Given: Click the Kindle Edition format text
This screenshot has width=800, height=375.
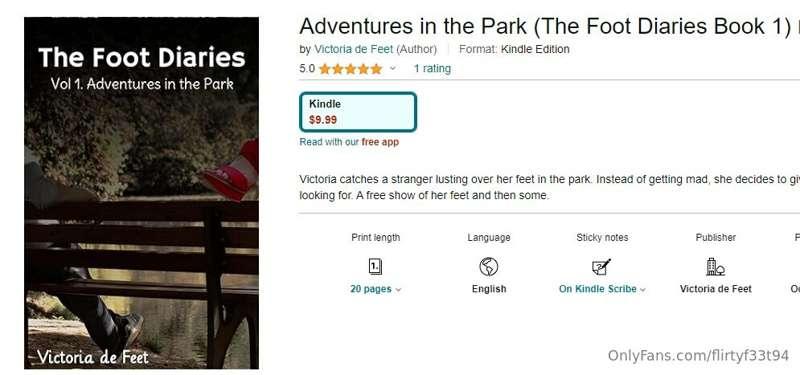Looking at the screenshot, I should pyautogui.click(x=535, y=49).
